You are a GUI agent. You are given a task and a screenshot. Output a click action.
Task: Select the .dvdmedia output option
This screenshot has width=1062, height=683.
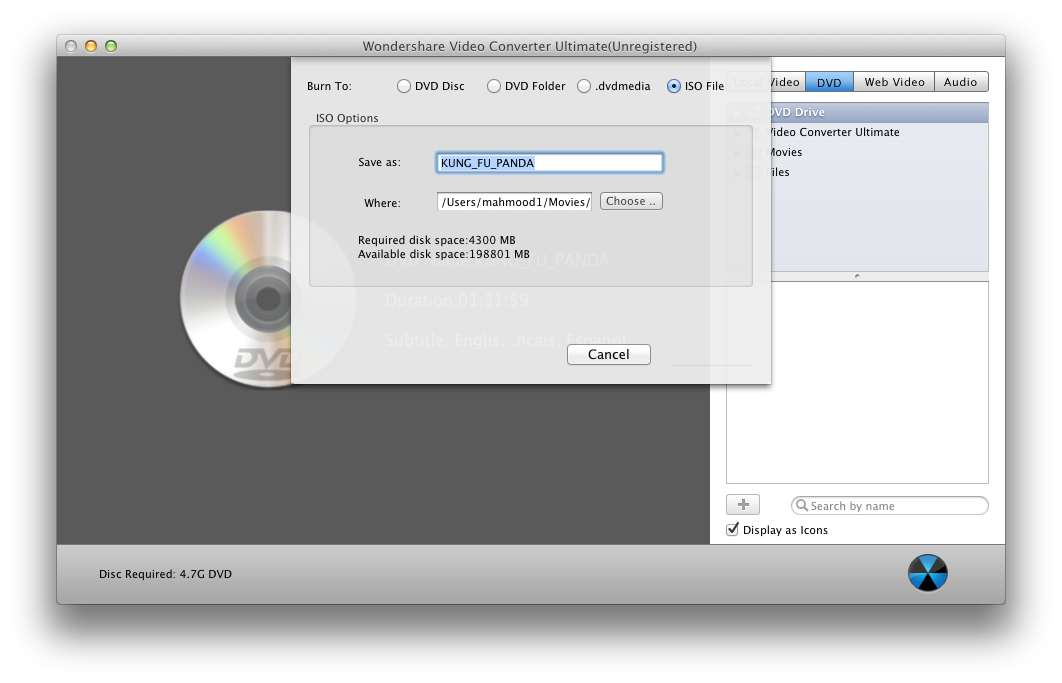tap(584, 86)
